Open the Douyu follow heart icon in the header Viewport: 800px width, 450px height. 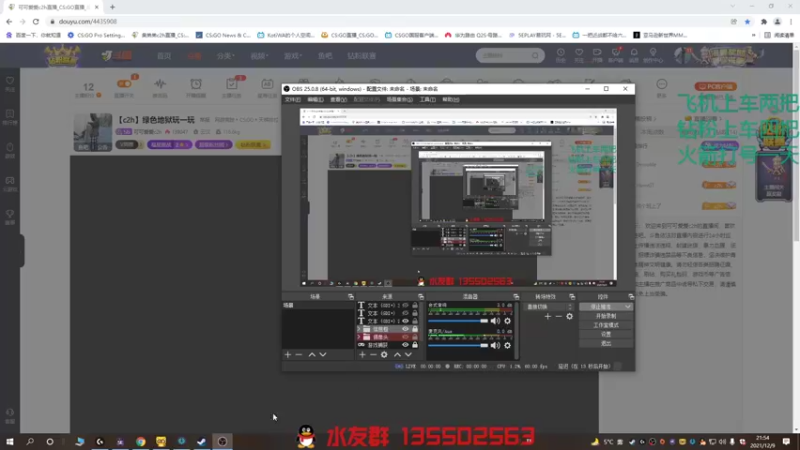click(x=579, y=53)
